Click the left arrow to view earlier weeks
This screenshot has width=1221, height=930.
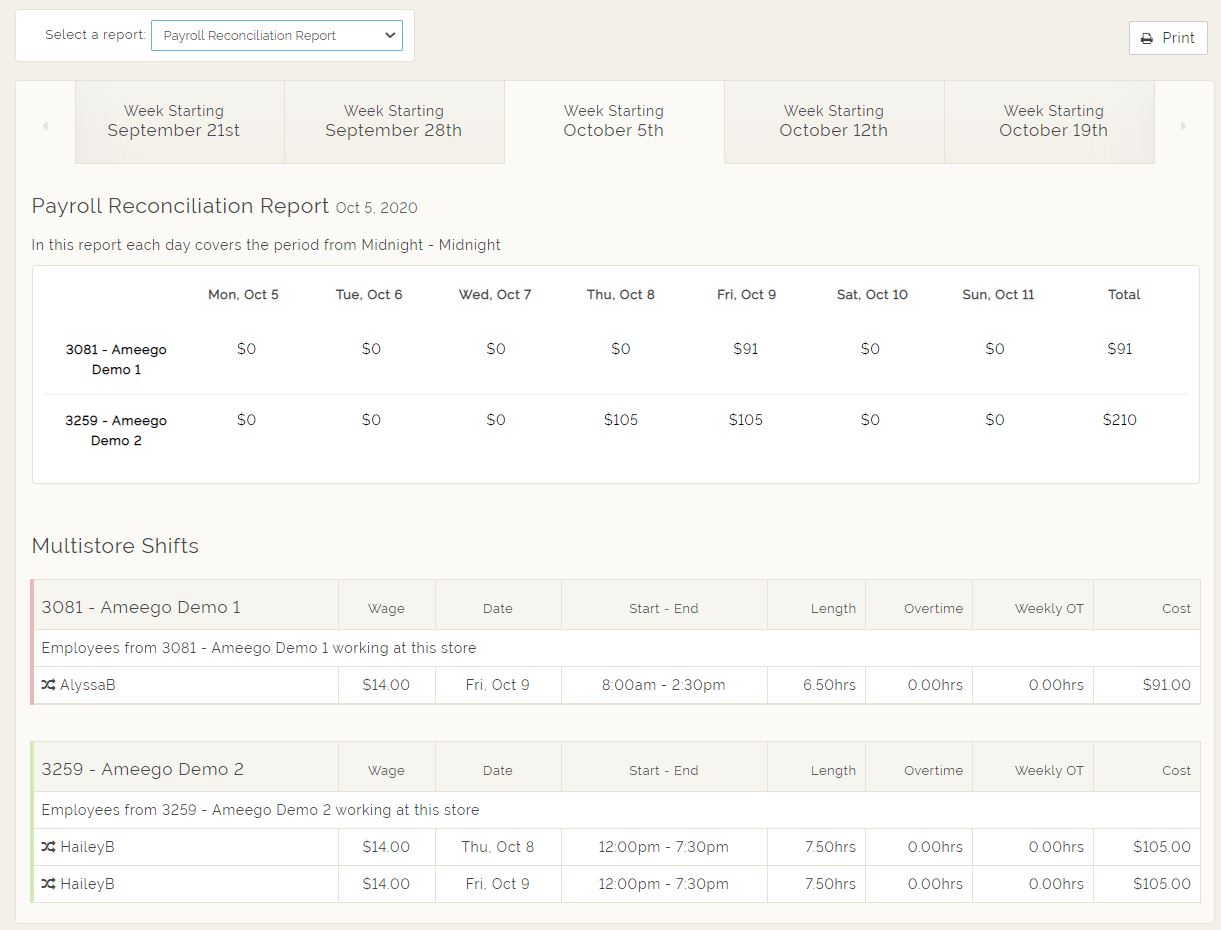[44, 124]
